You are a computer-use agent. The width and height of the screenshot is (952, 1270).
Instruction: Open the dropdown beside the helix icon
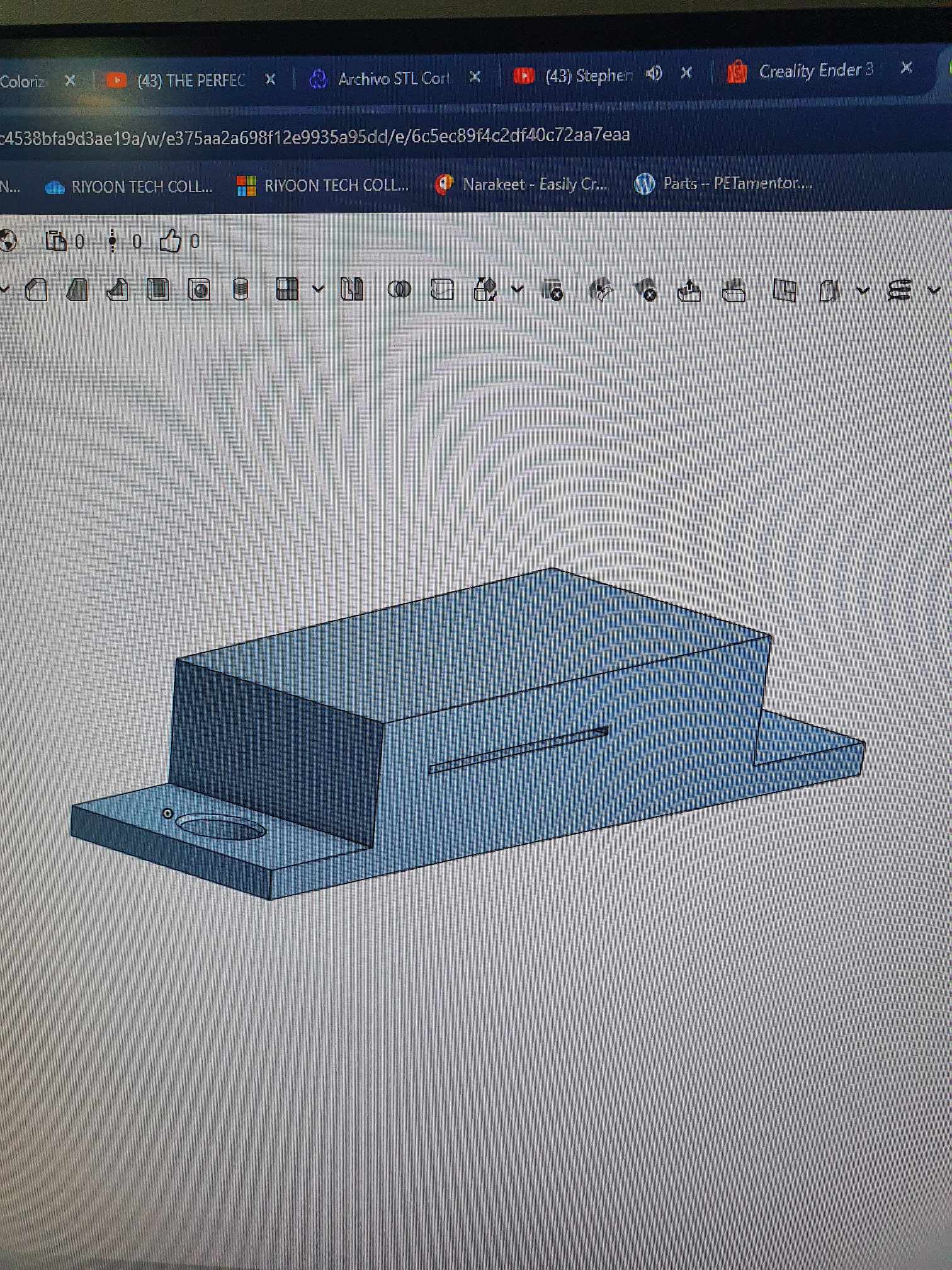[x=933, y=290]
